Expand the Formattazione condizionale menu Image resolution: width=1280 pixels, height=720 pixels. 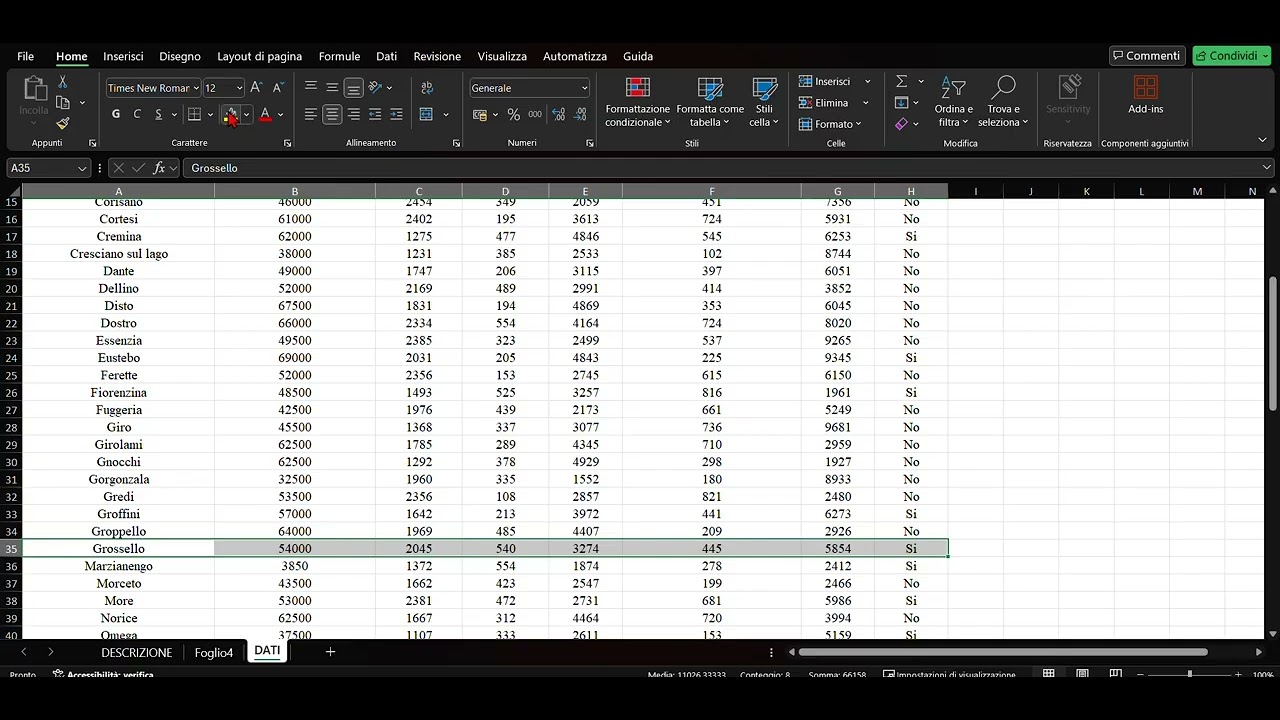pos(638,101)
